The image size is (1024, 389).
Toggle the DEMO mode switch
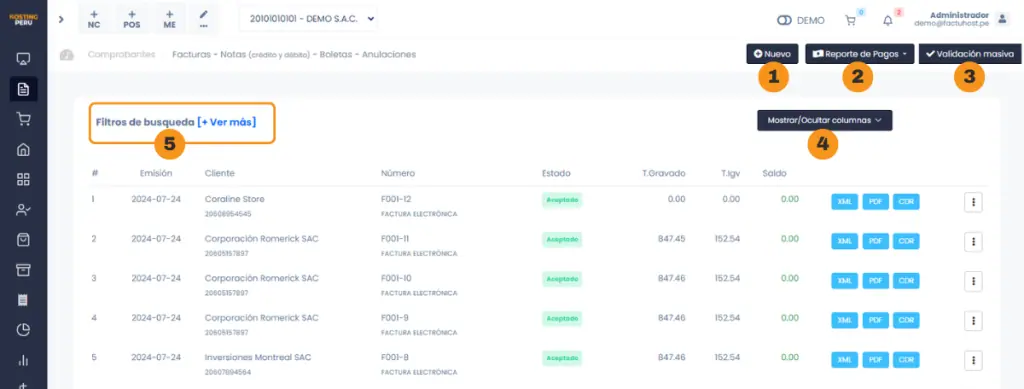tap(784, 20)
